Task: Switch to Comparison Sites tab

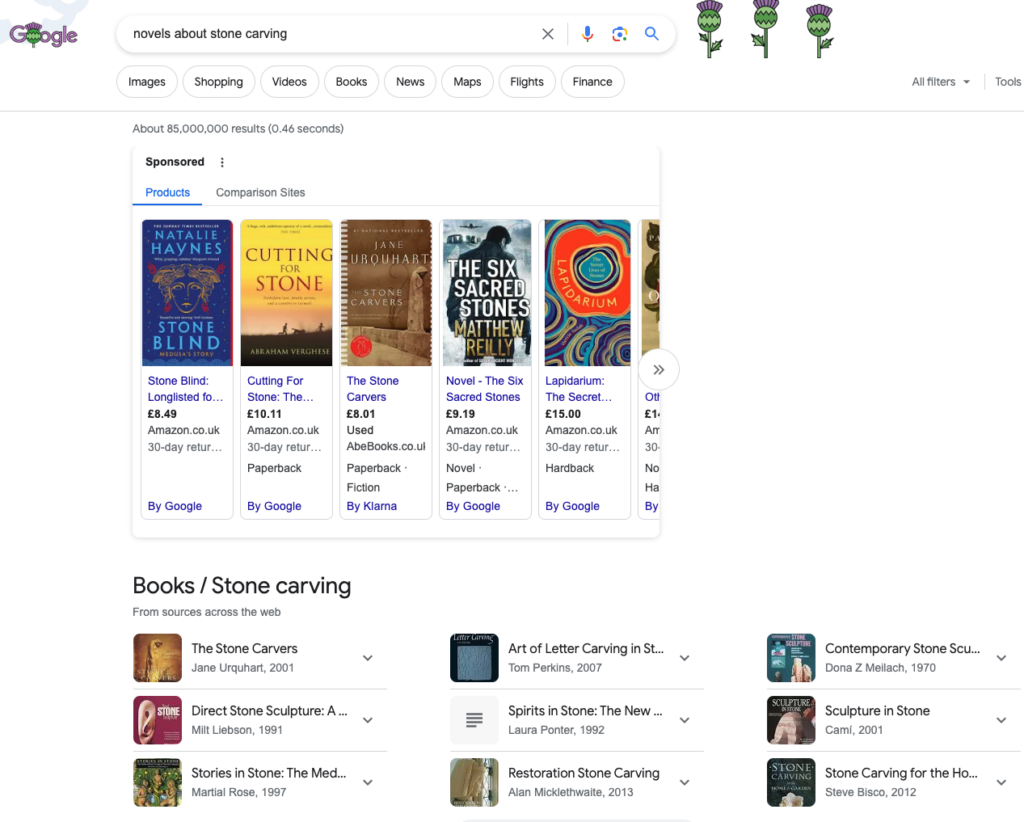Action: click(260, 192)
